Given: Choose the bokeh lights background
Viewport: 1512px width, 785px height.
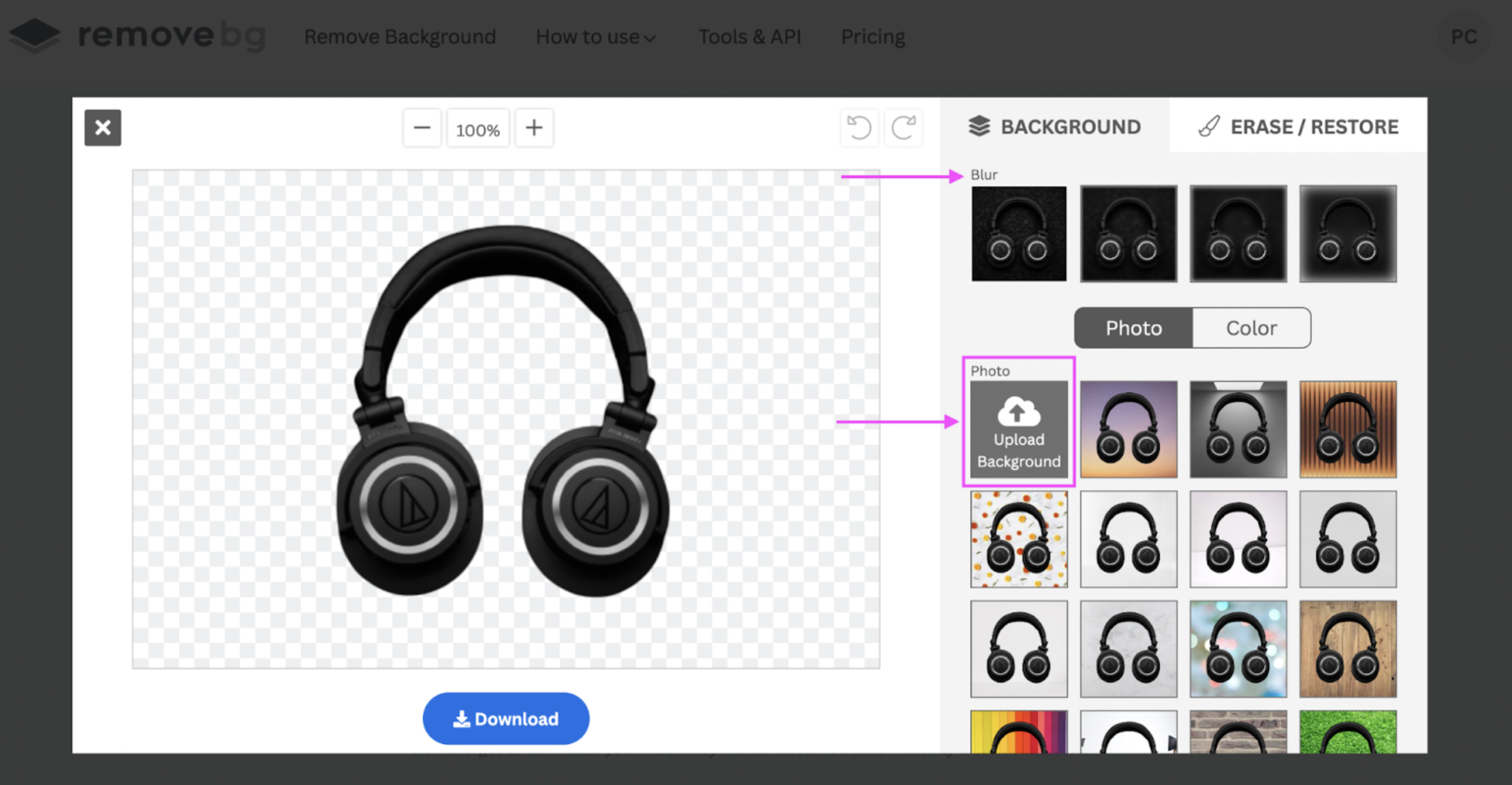Looking at the screenshot, I should click(x=1238, y=649).
